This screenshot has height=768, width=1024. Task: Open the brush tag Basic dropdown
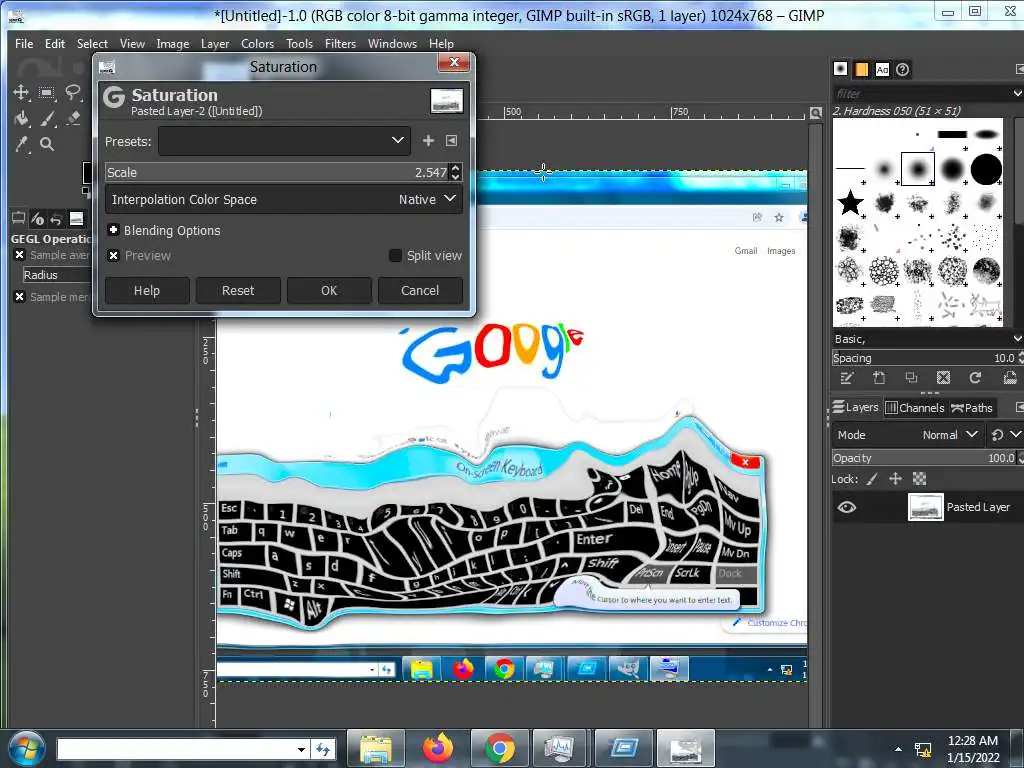click(1017, 338)
